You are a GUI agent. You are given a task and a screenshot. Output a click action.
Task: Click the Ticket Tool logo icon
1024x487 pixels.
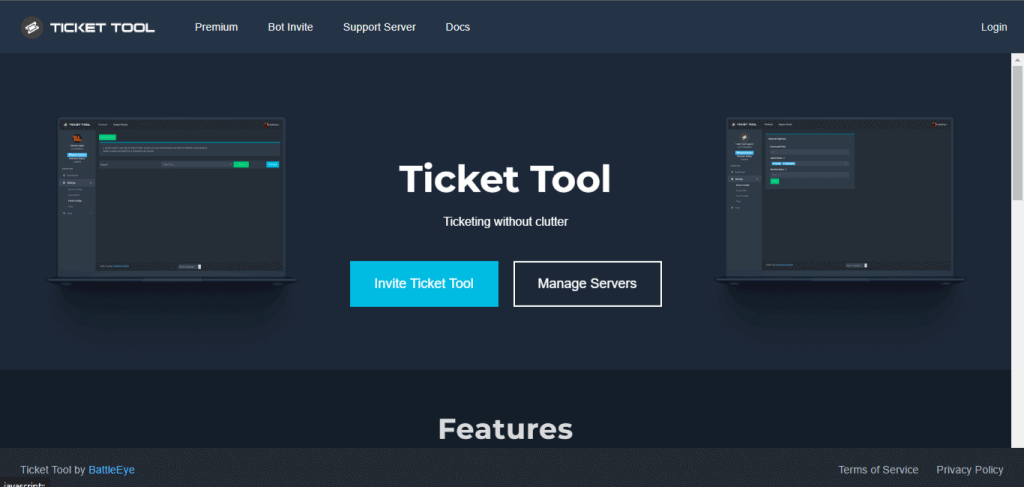click(32, 27)
